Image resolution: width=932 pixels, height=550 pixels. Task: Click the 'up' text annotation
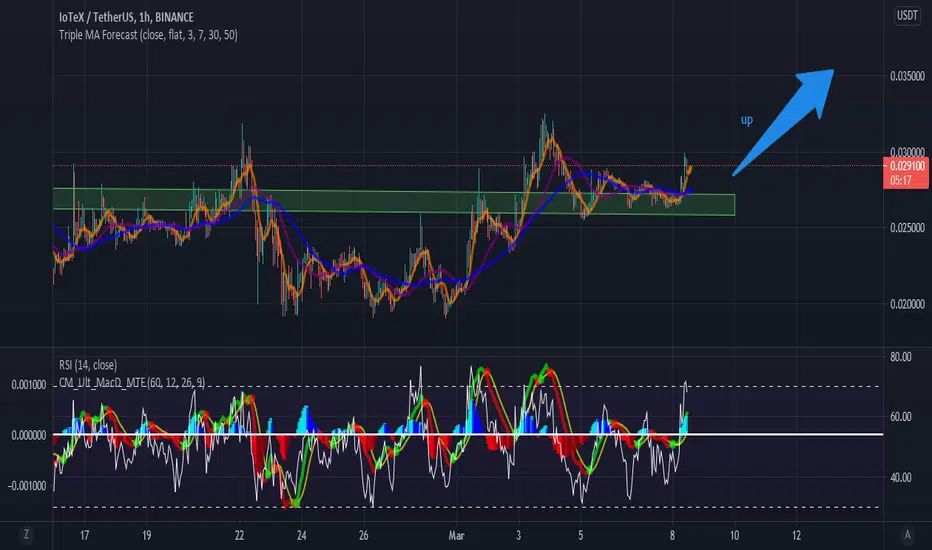(x=747, y=120)
